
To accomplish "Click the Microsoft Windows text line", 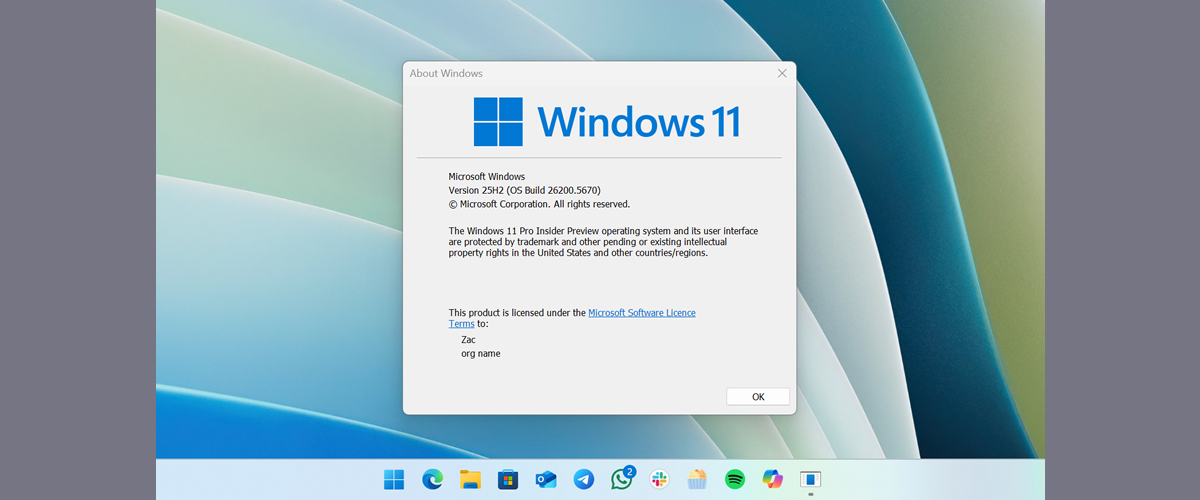I will pyautogui.click(x=487, y=177).
